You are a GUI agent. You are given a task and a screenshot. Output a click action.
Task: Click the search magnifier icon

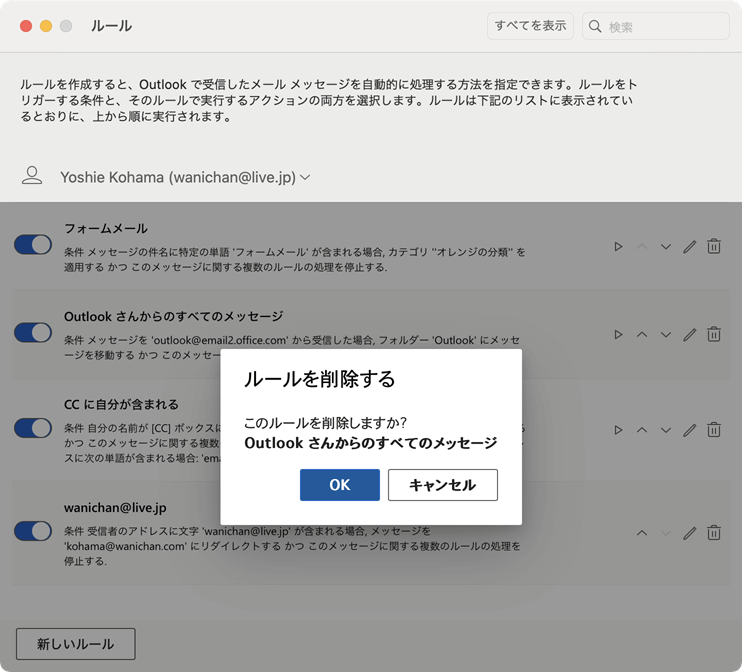(x=595, y=27)
